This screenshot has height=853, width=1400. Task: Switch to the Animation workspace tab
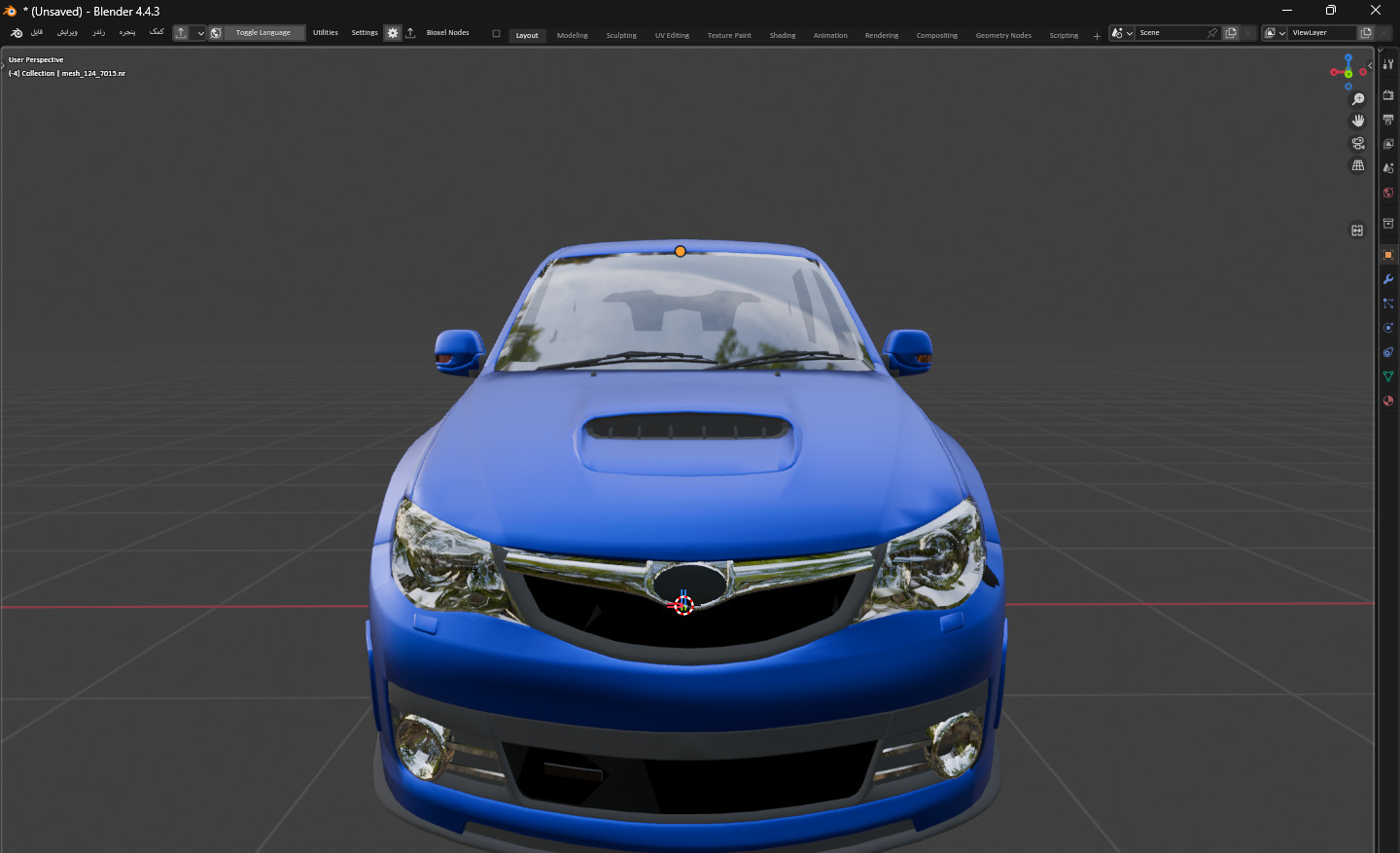(x=830, y=35)
